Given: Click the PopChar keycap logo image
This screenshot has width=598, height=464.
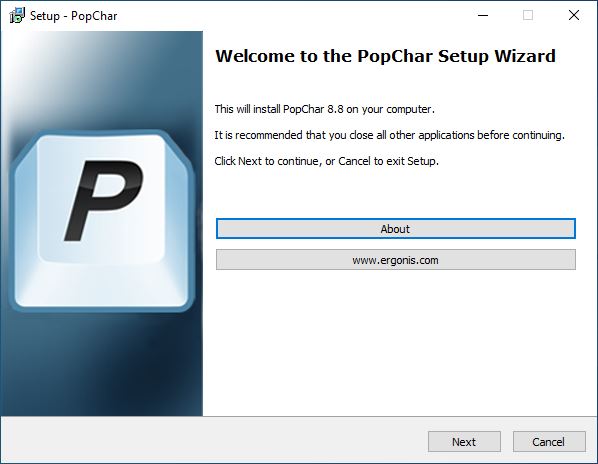Looking at the screenshot, I should coord(102,221).
